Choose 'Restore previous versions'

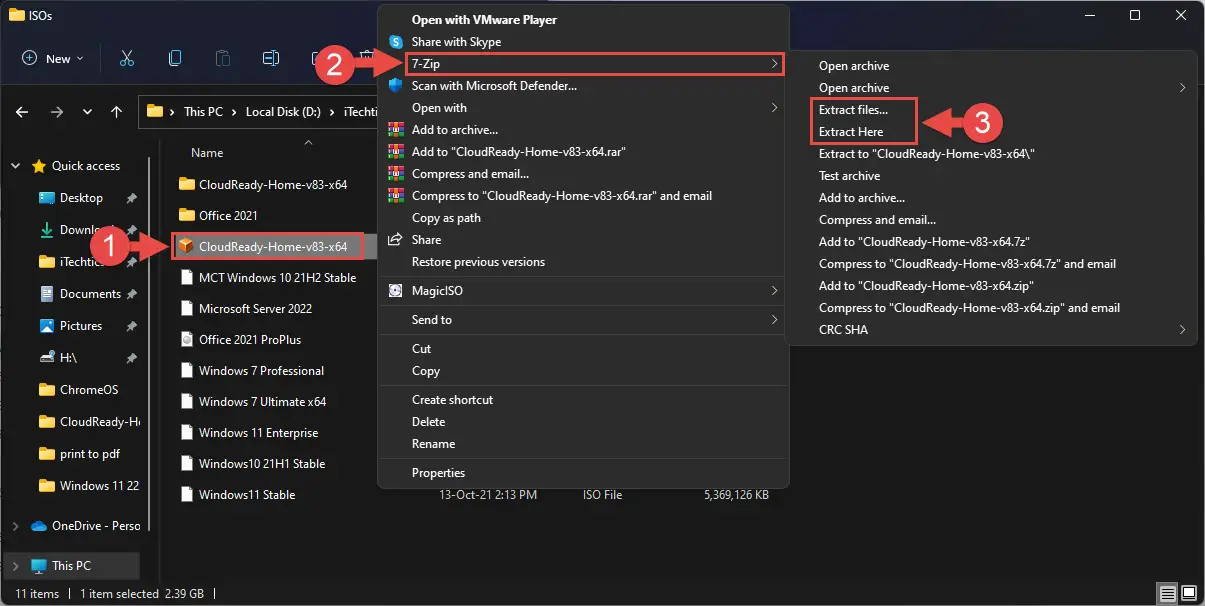583,262
